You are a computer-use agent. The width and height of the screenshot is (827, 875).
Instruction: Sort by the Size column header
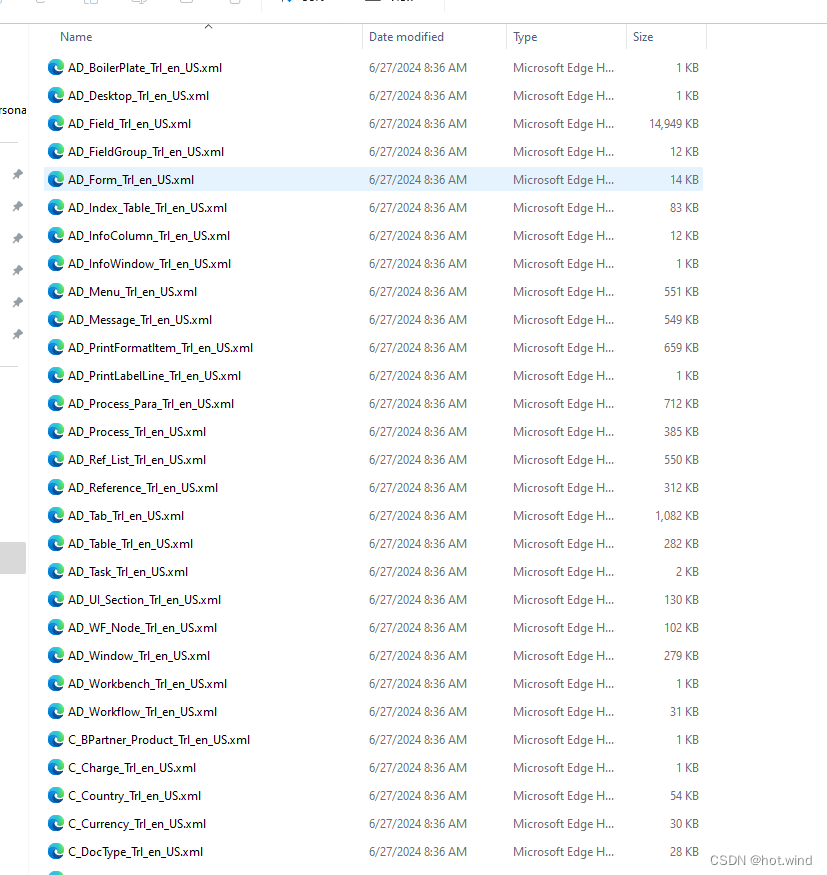click(643, 37)
